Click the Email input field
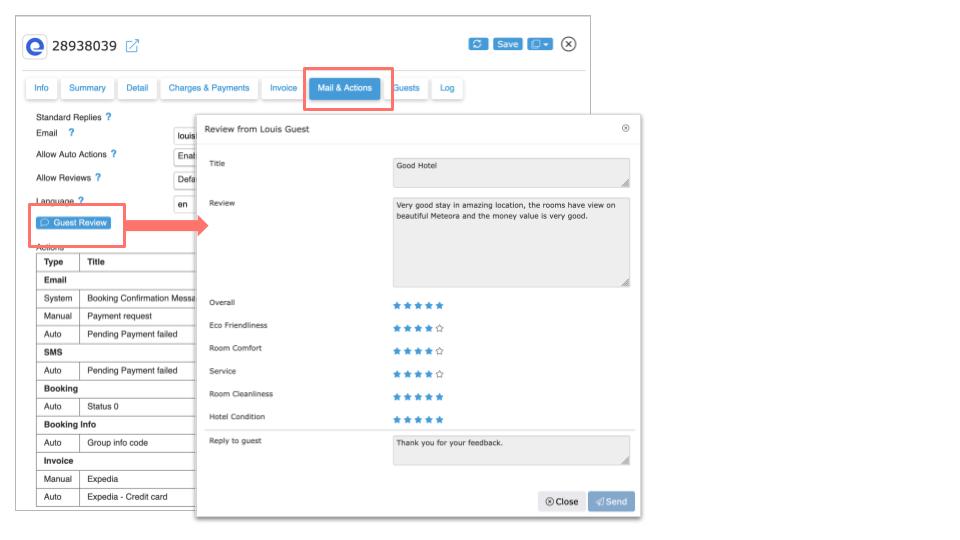 (x=185, y=135)
